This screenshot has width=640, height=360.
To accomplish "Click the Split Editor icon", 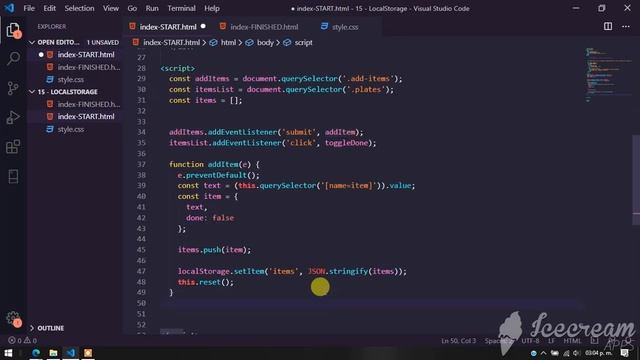I will [x=608, y=27].
